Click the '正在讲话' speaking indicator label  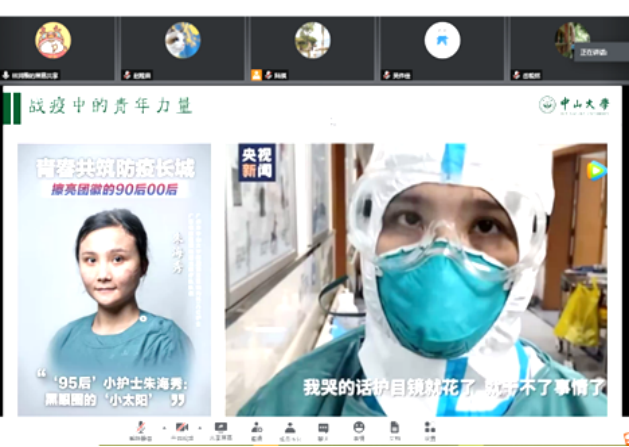[x=592, y=52]
